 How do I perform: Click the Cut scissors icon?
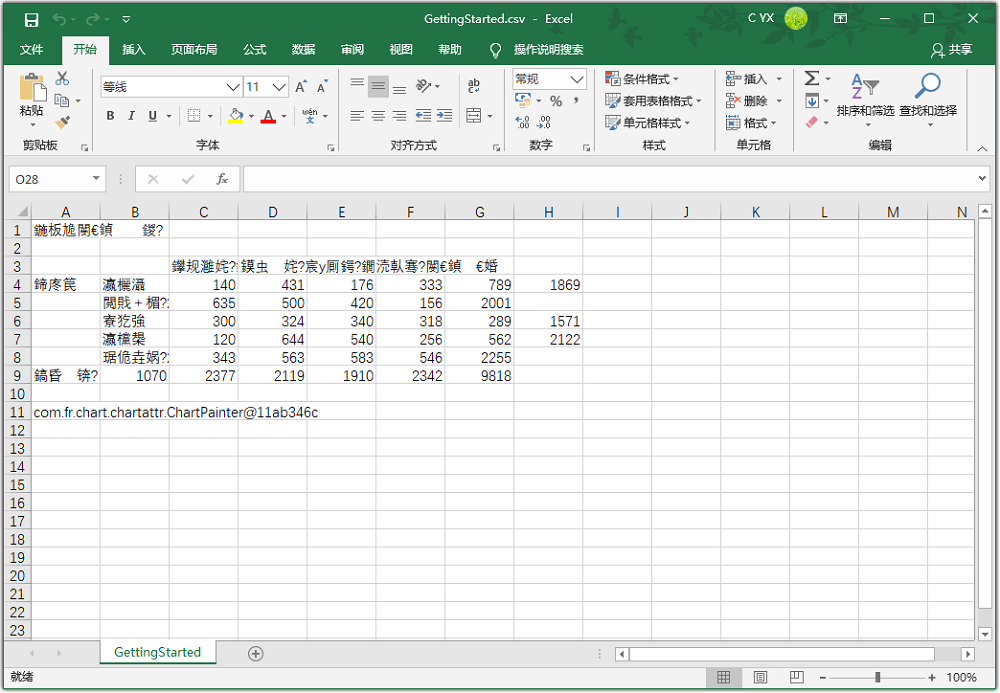point(62,78)
